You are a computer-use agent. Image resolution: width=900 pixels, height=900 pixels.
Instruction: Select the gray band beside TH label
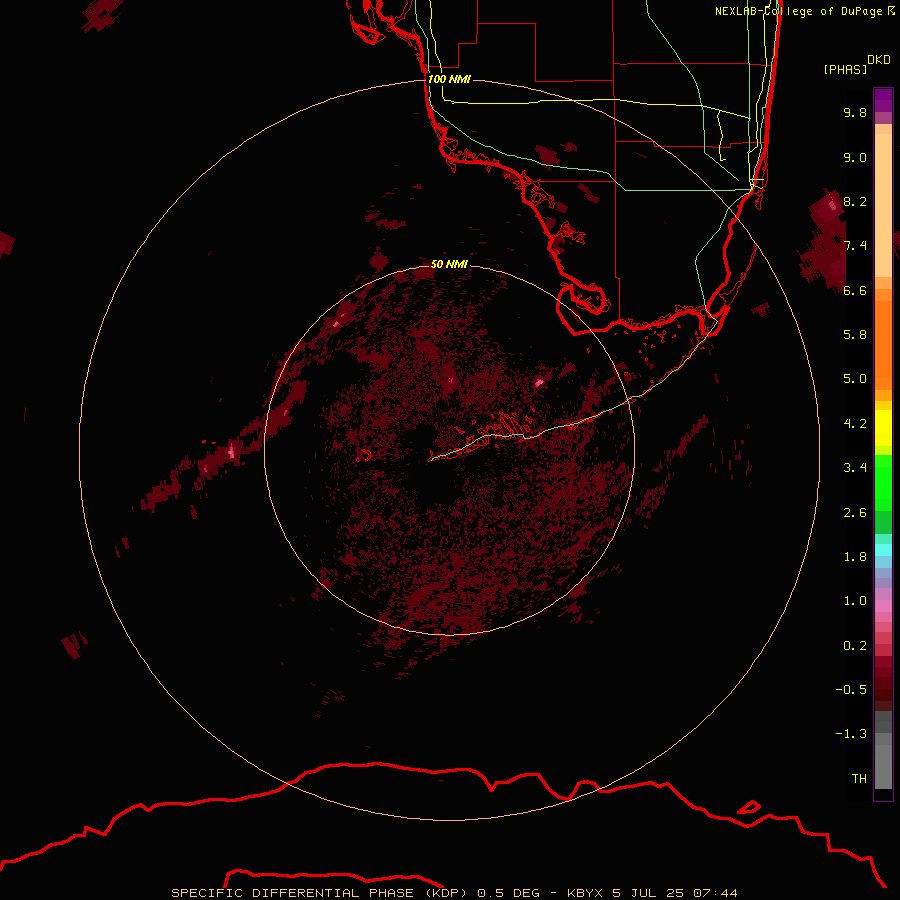tap(883, 769)
